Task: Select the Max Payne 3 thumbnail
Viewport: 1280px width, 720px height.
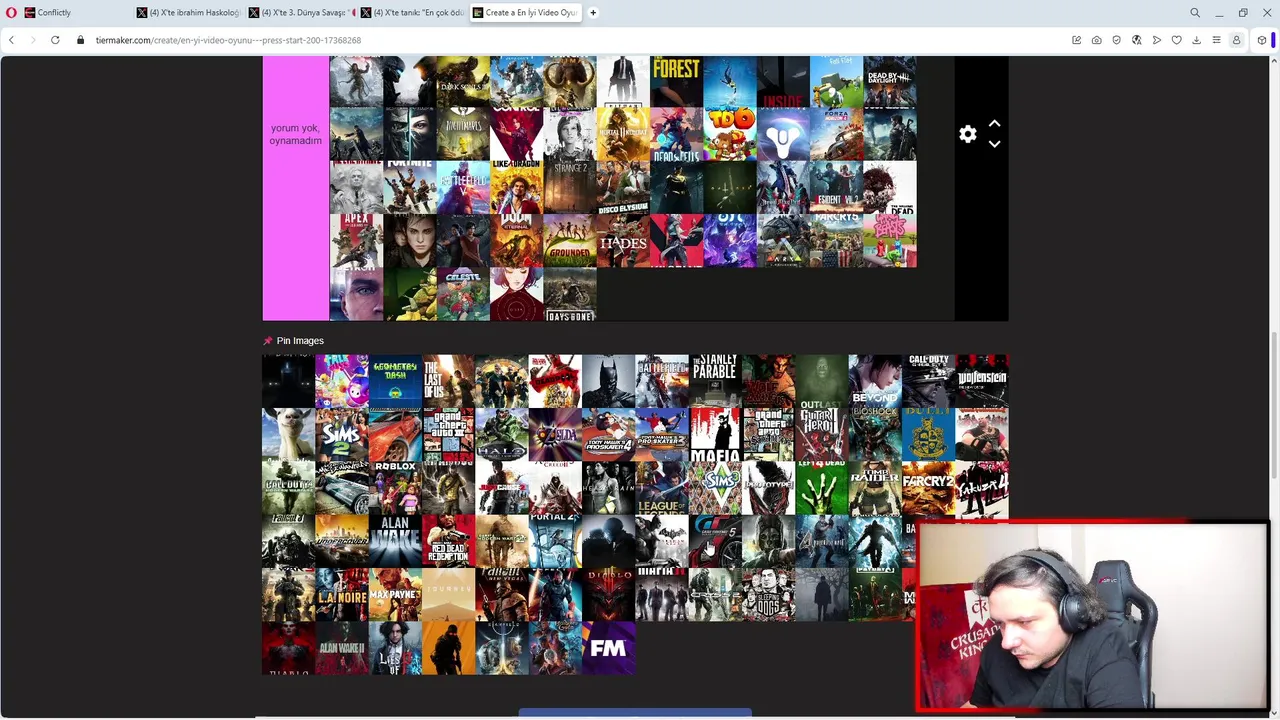Action: tap(395, 595)
